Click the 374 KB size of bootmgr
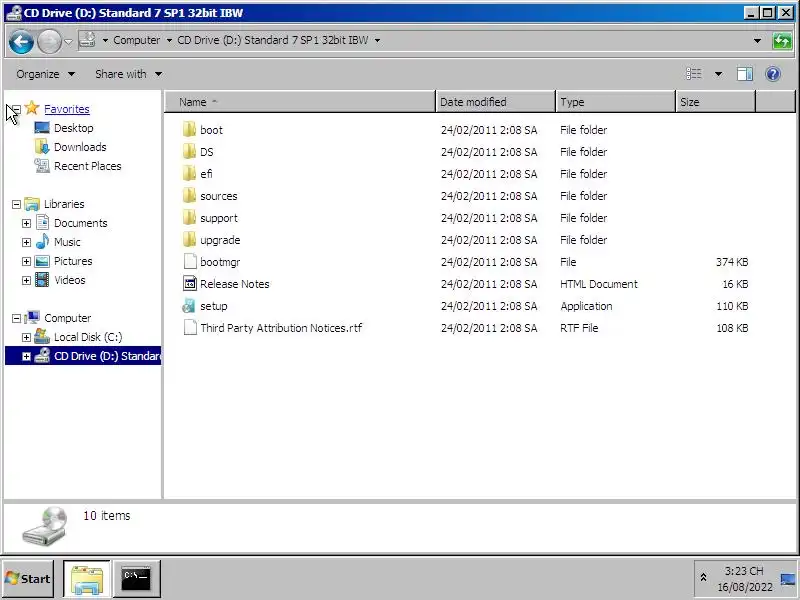The width and height of the screenshot is (800, 600). click(x=732, y=262)
